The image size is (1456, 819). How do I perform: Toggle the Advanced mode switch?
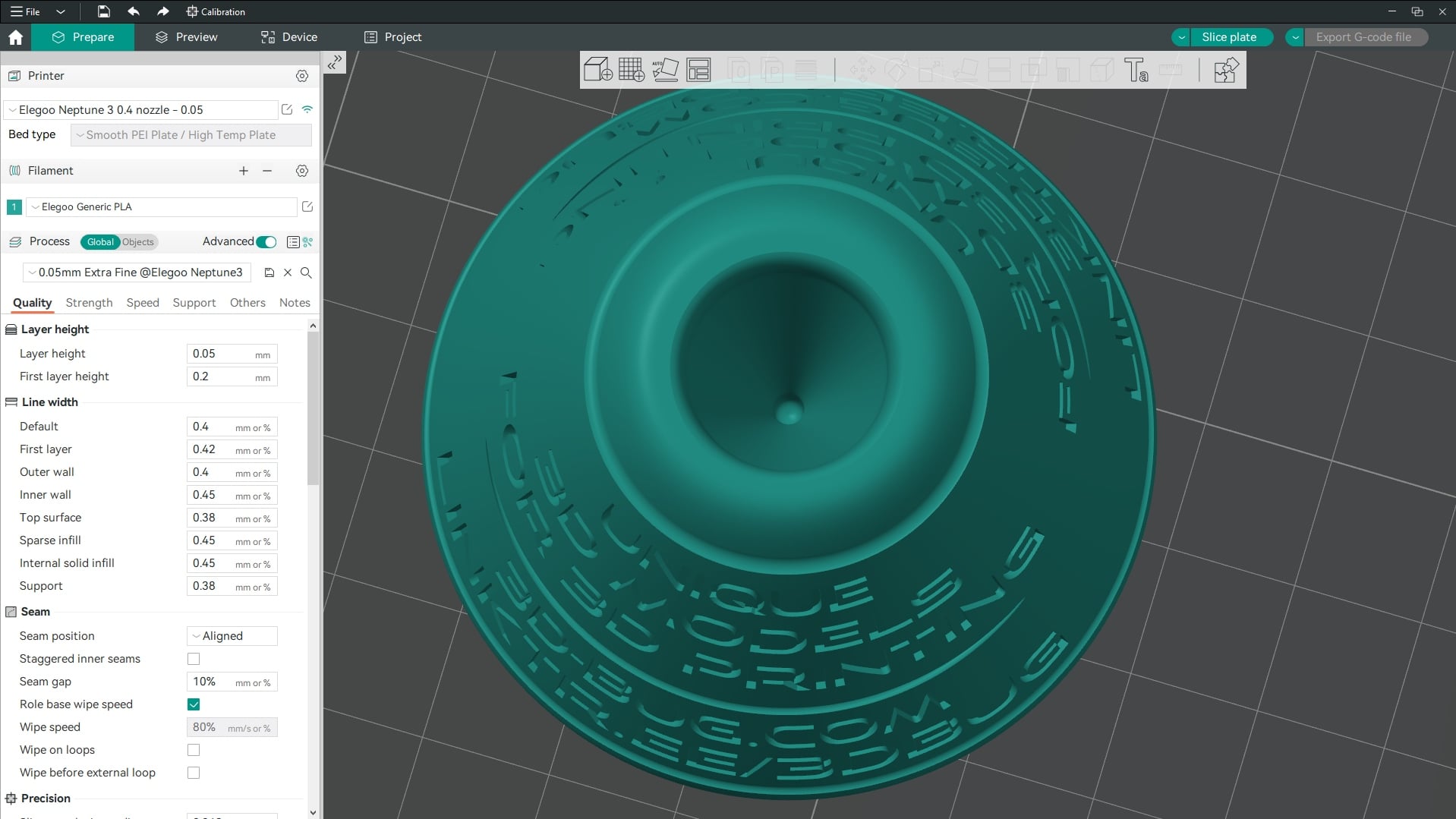tap(266, 242)
